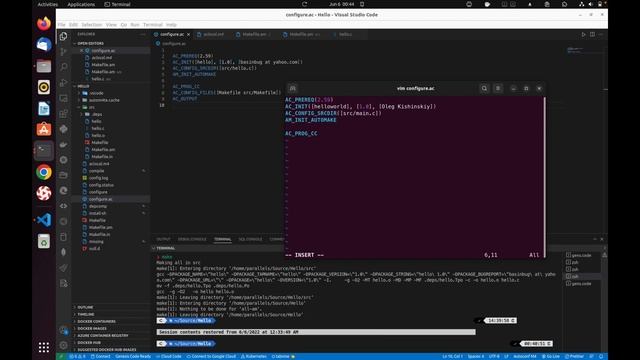Open the Help menu
This screenshot has width=640, height=360.
171,24
